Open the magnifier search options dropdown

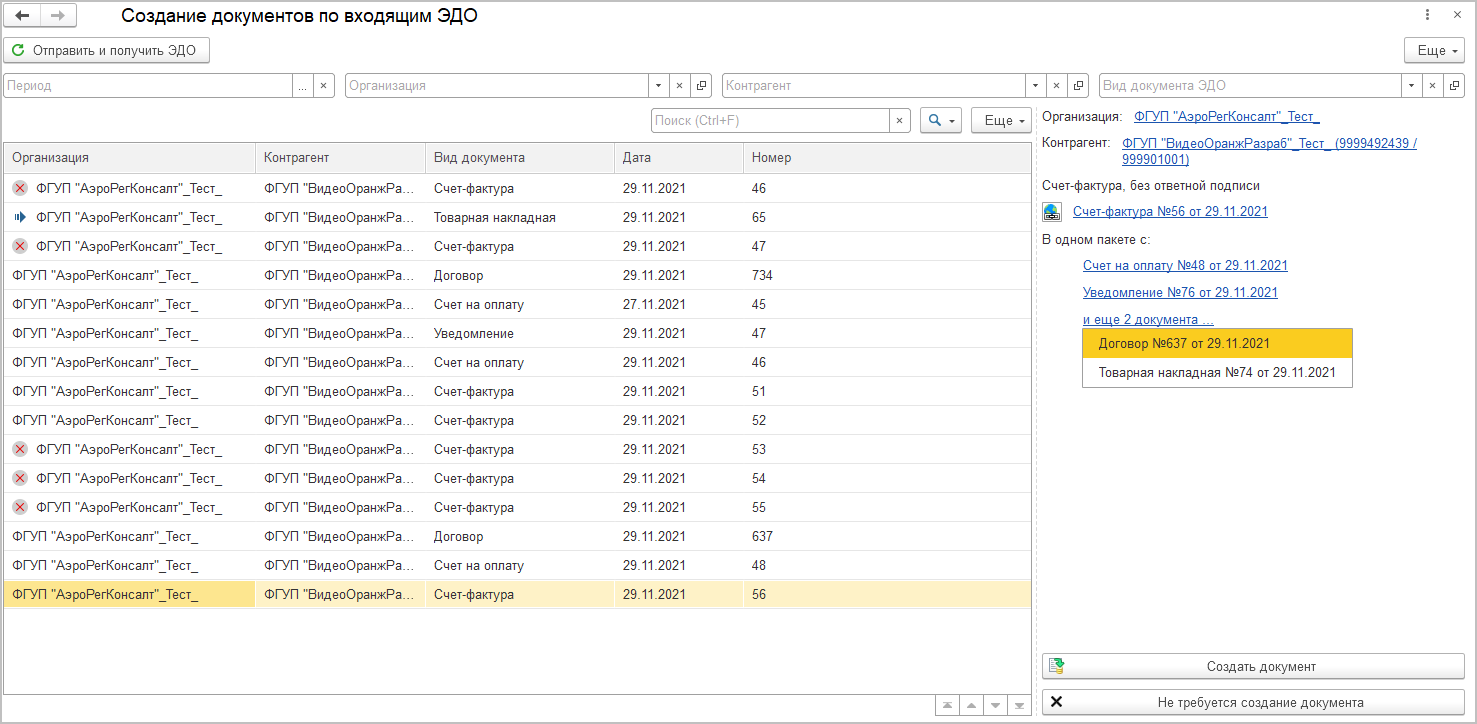(x=941, y=121)
